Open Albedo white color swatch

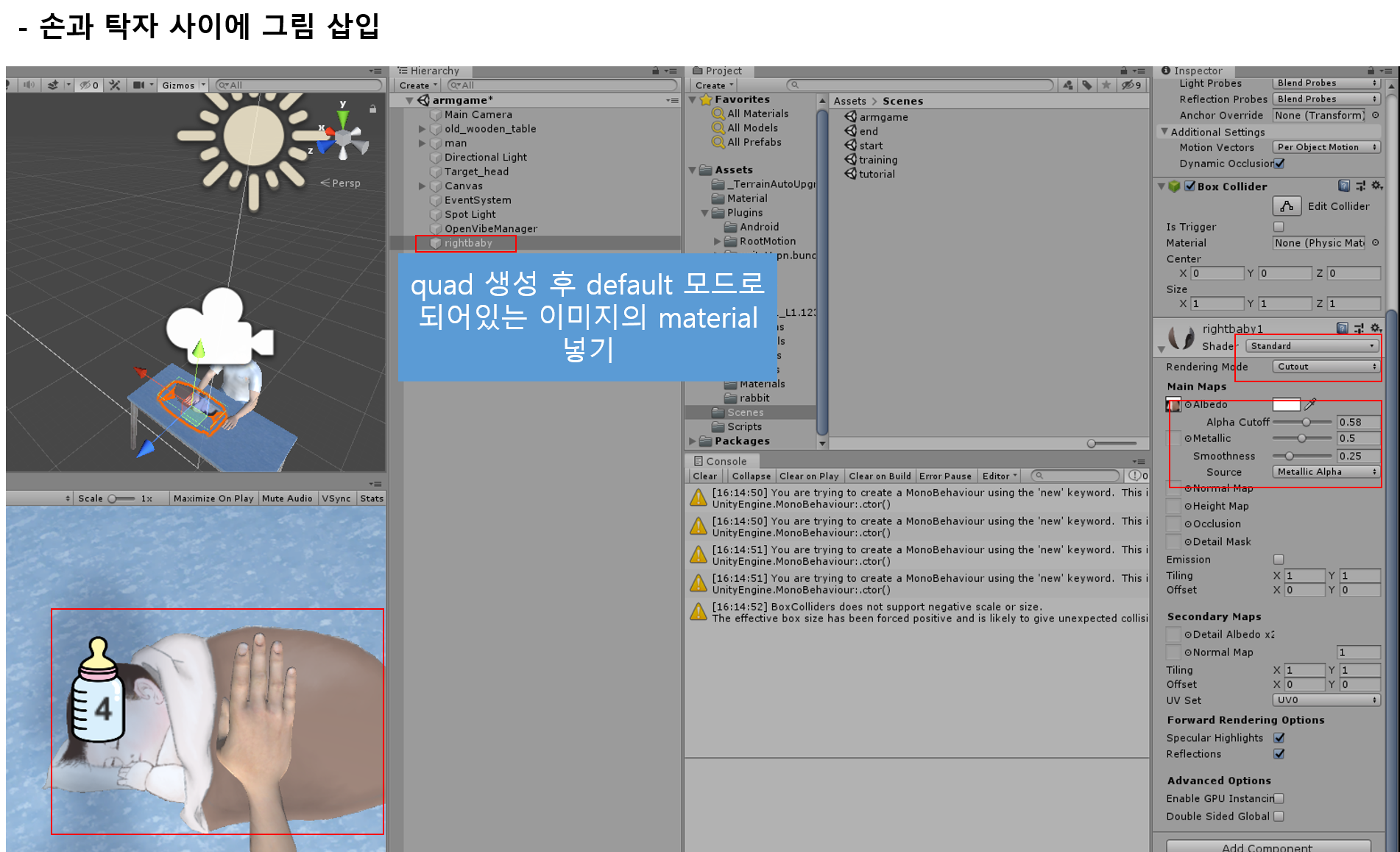pos(1287,404)
